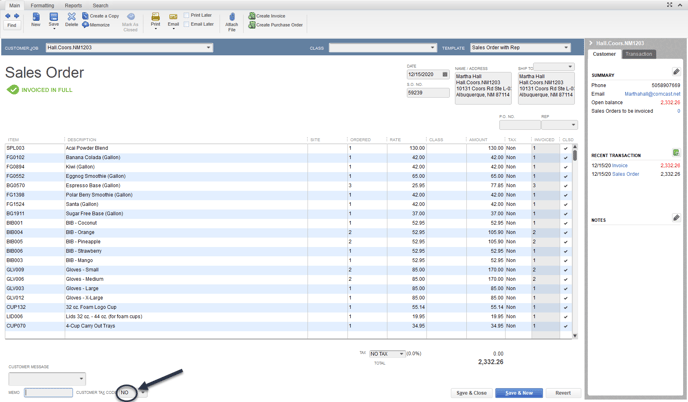Save the sales order from the toolbar

(x=54, y=20)
